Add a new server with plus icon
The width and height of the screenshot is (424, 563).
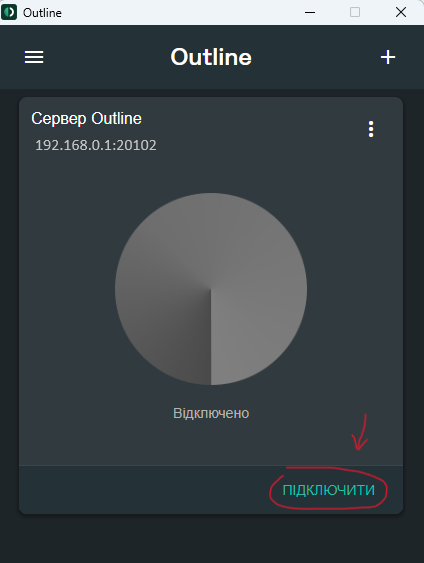pyautogui.click(x=388, y=57)
